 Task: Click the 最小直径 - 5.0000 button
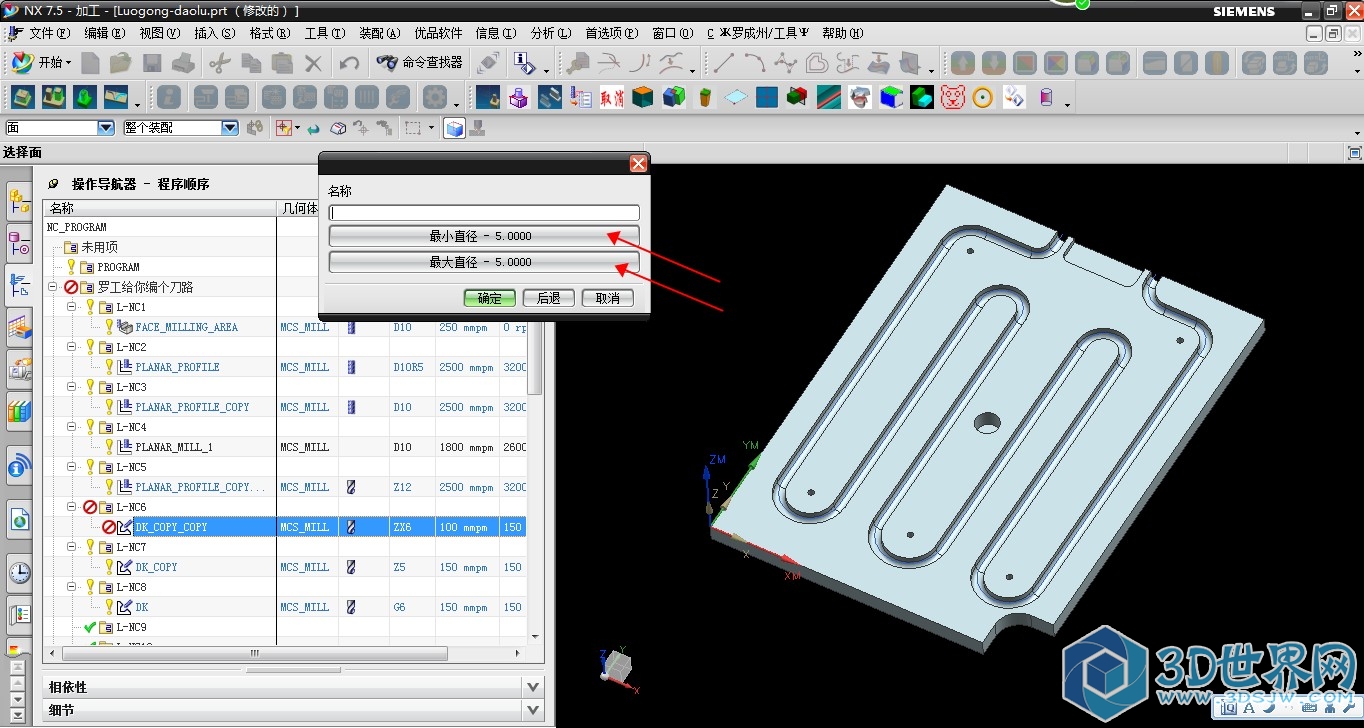tap(484, 236)
